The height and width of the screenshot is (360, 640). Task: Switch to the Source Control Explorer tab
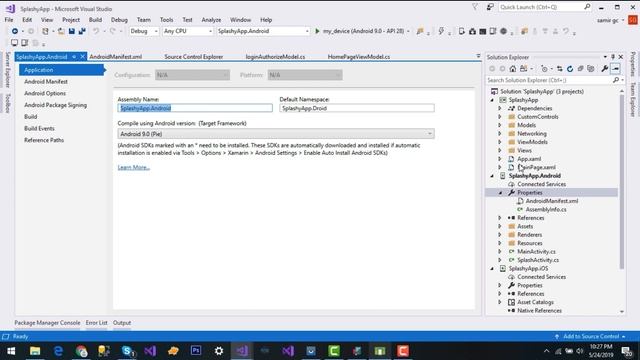tap(193, 57)
